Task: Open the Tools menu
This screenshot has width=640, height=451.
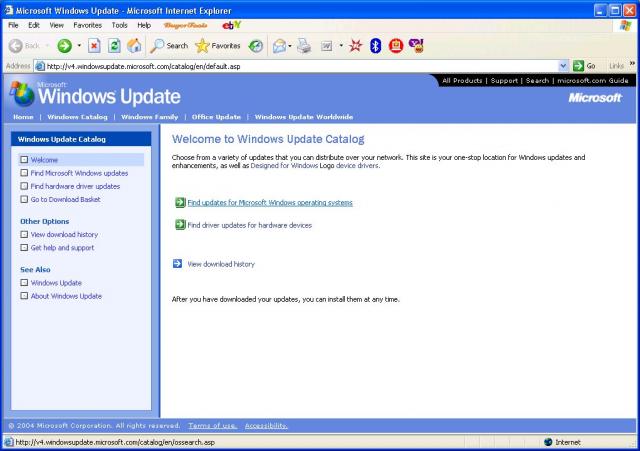Action: click(120, 25)
